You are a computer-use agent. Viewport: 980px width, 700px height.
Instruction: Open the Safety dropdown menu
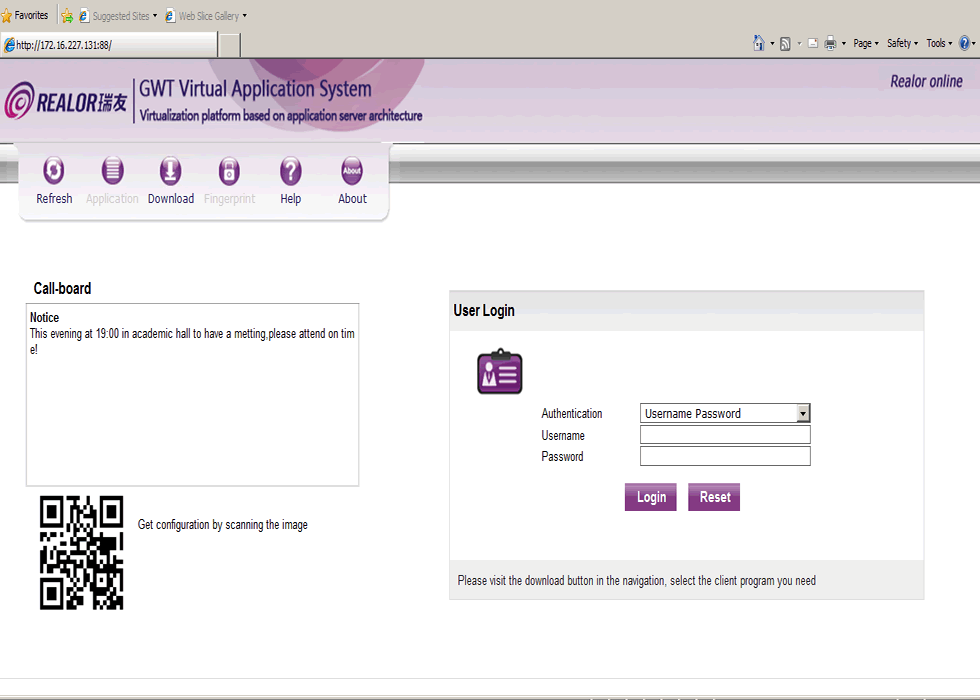902,43
